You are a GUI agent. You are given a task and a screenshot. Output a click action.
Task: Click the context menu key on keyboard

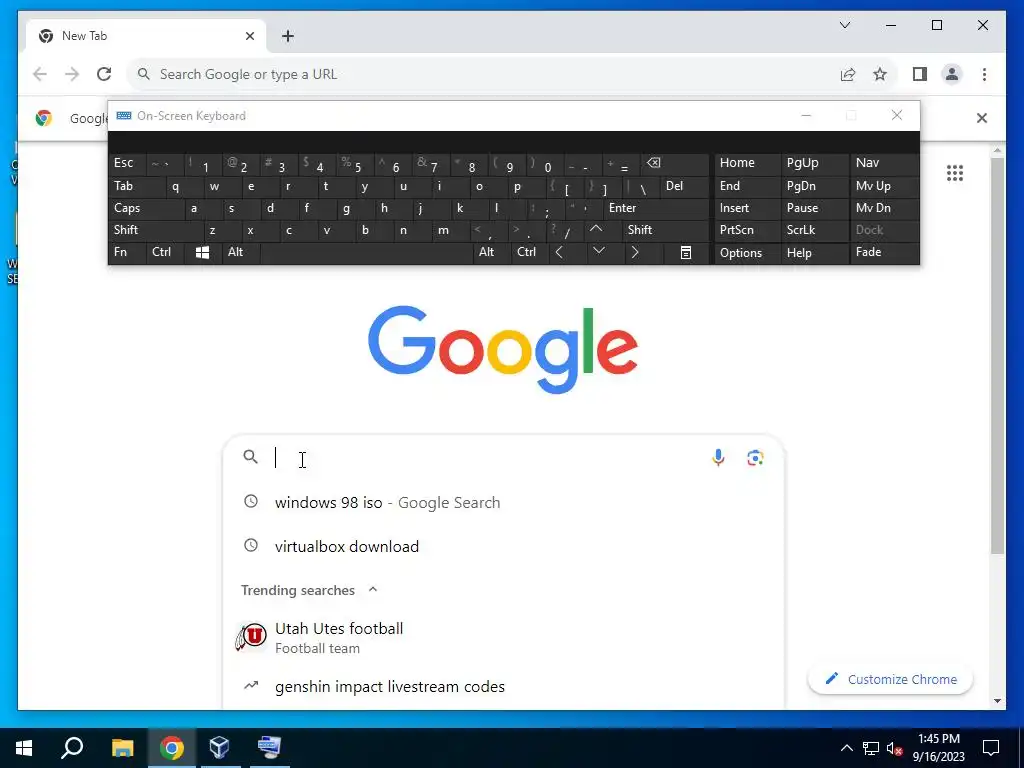686,253
